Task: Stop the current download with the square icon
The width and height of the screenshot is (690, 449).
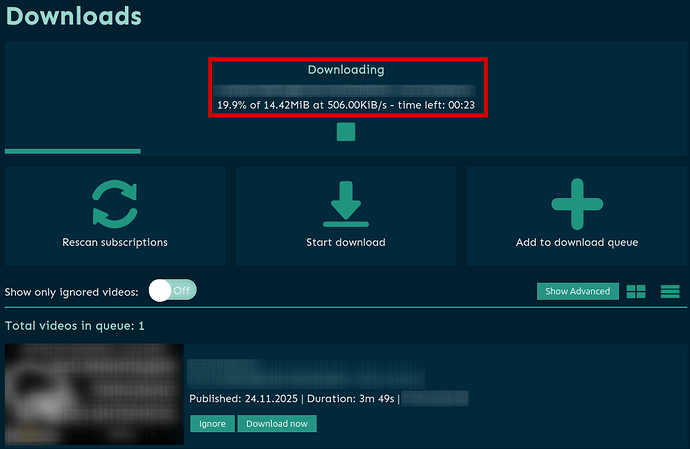Action: pos(346,132)
